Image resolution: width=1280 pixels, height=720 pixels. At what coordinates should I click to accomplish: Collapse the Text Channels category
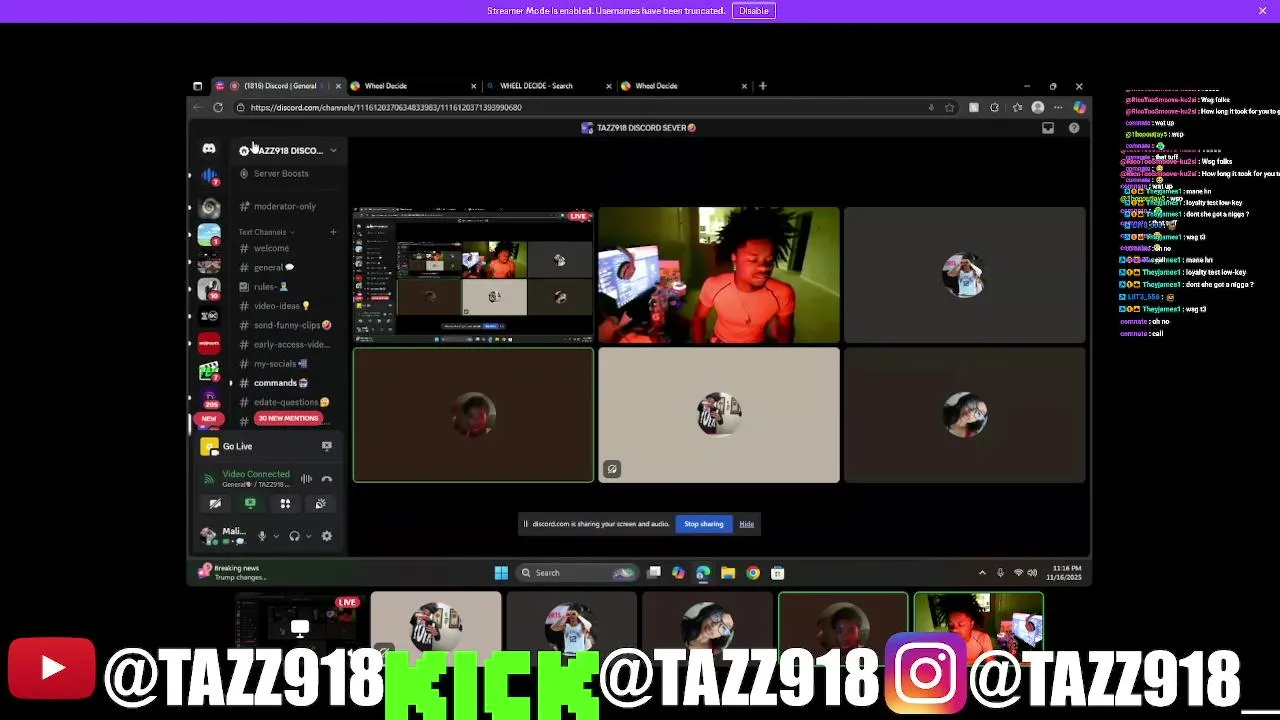264,232
